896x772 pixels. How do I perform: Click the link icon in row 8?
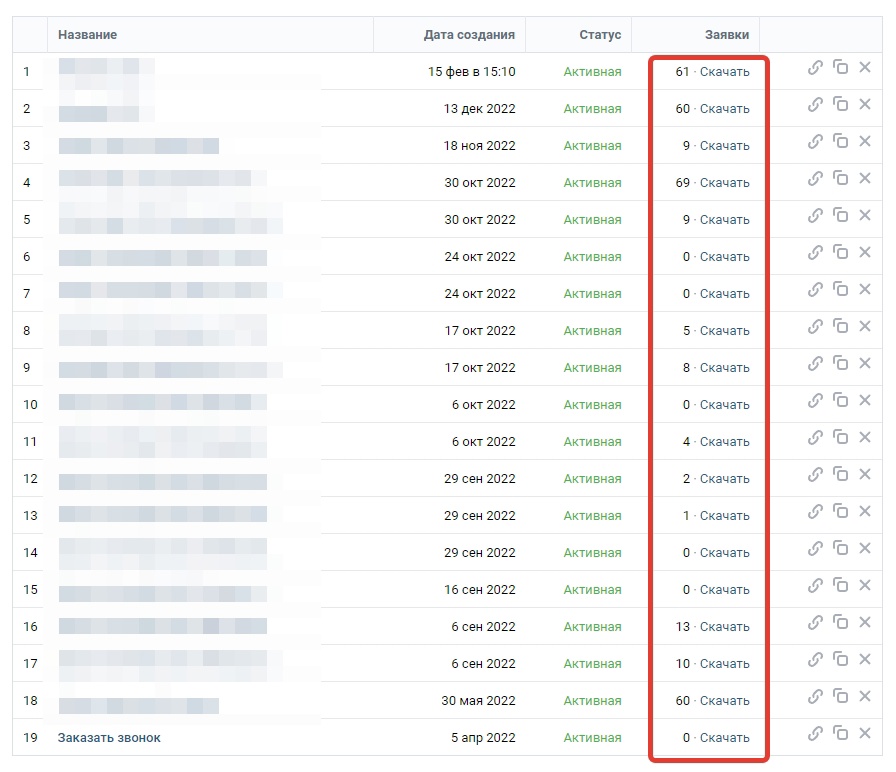pos(815,326)
